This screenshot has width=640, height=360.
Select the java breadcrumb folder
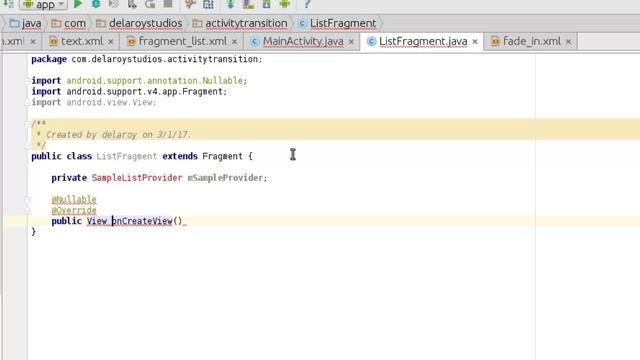click(x=25, y=24)
